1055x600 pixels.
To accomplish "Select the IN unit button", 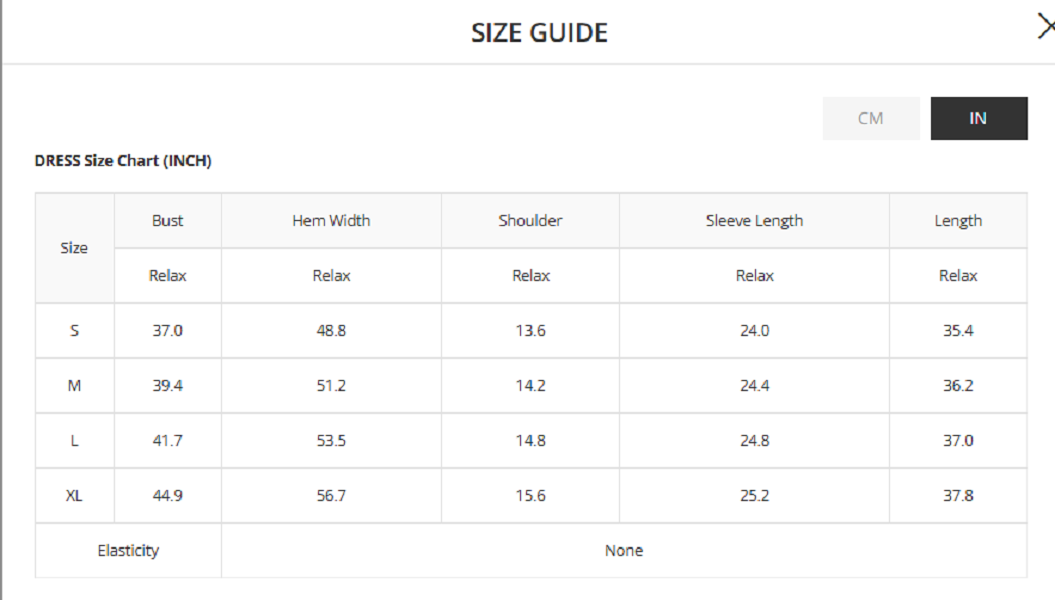I will tap(978, 118).
